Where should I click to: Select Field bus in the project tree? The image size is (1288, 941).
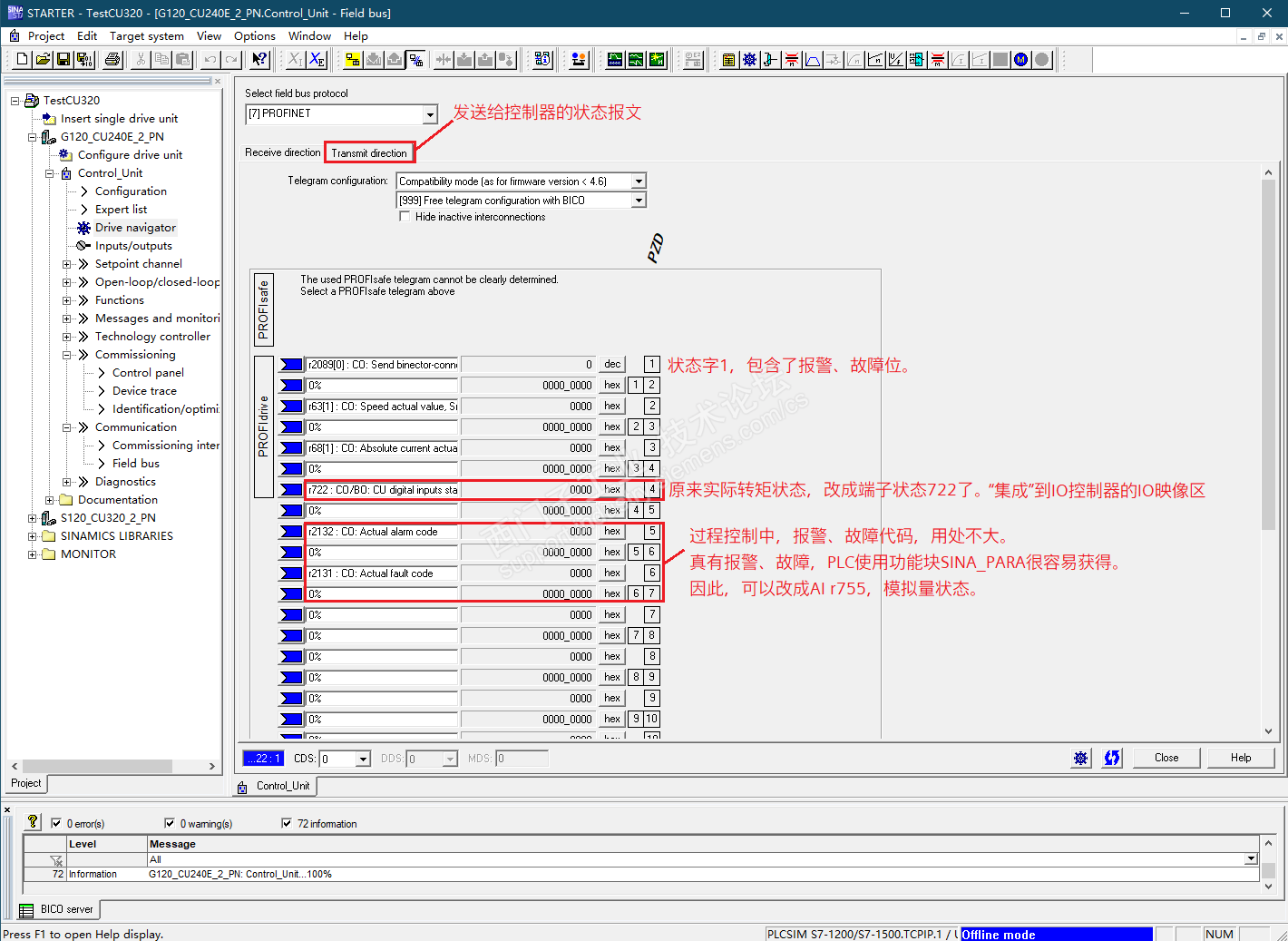point(136,464)
